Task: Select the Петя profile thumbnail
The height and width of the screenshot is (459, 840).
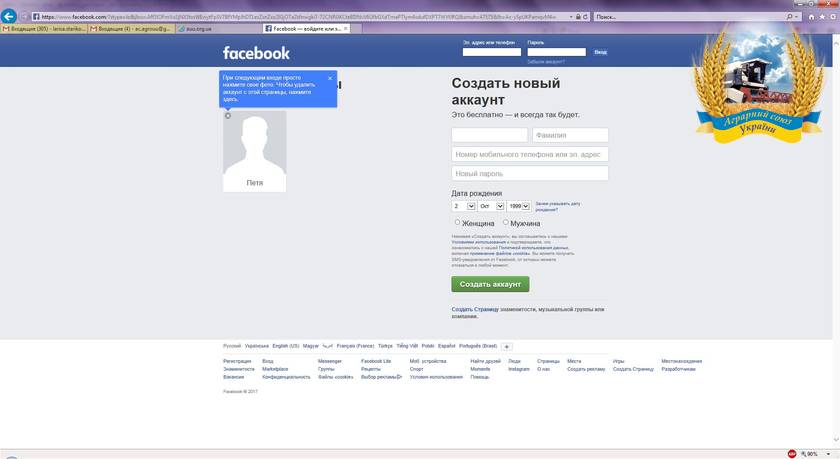Action: coord(254,151)
